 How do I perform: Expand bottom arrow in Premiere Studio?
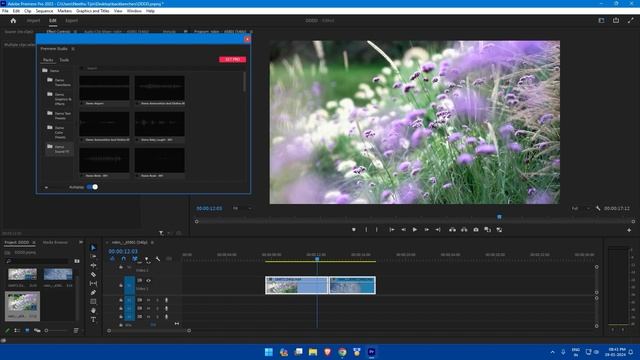46,187
